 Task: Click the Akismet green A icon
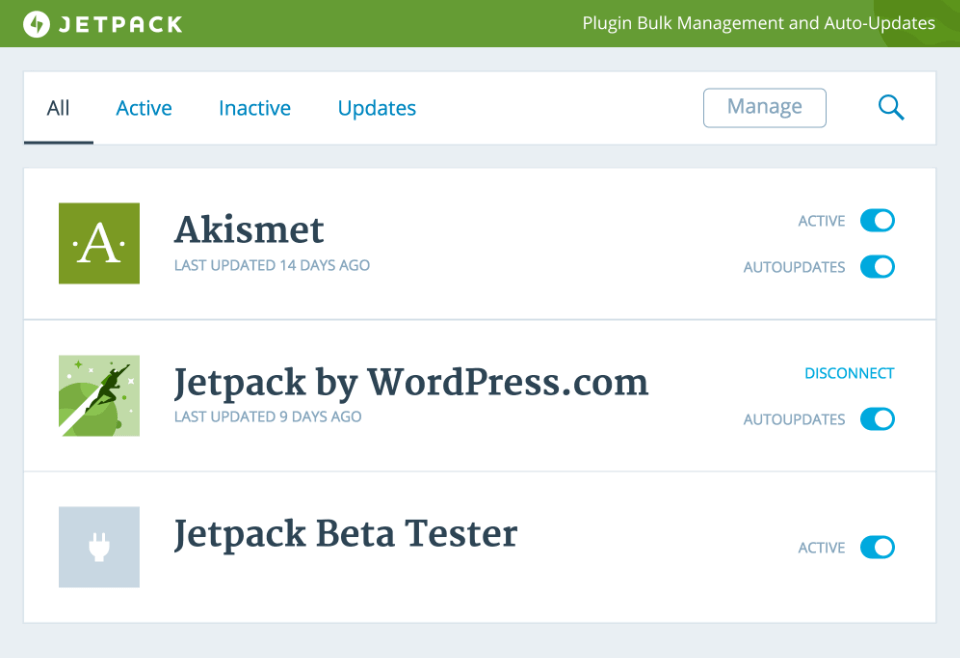99,243
